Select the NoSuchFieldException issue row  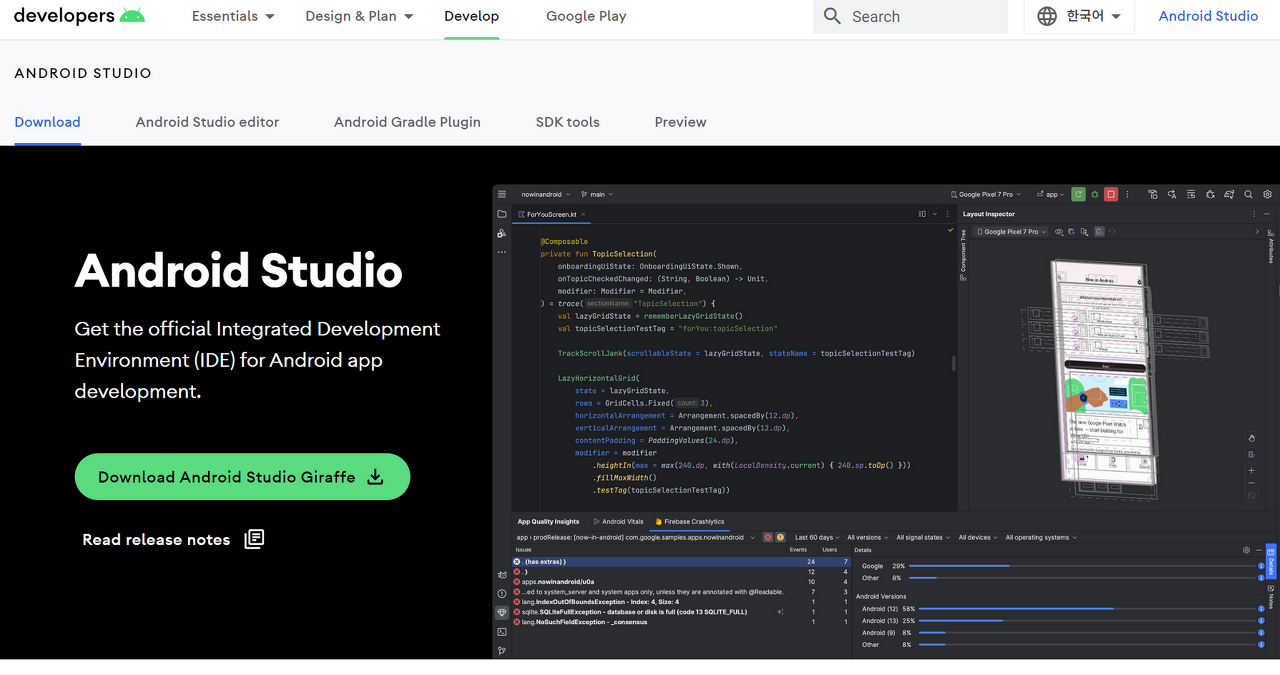680,622
